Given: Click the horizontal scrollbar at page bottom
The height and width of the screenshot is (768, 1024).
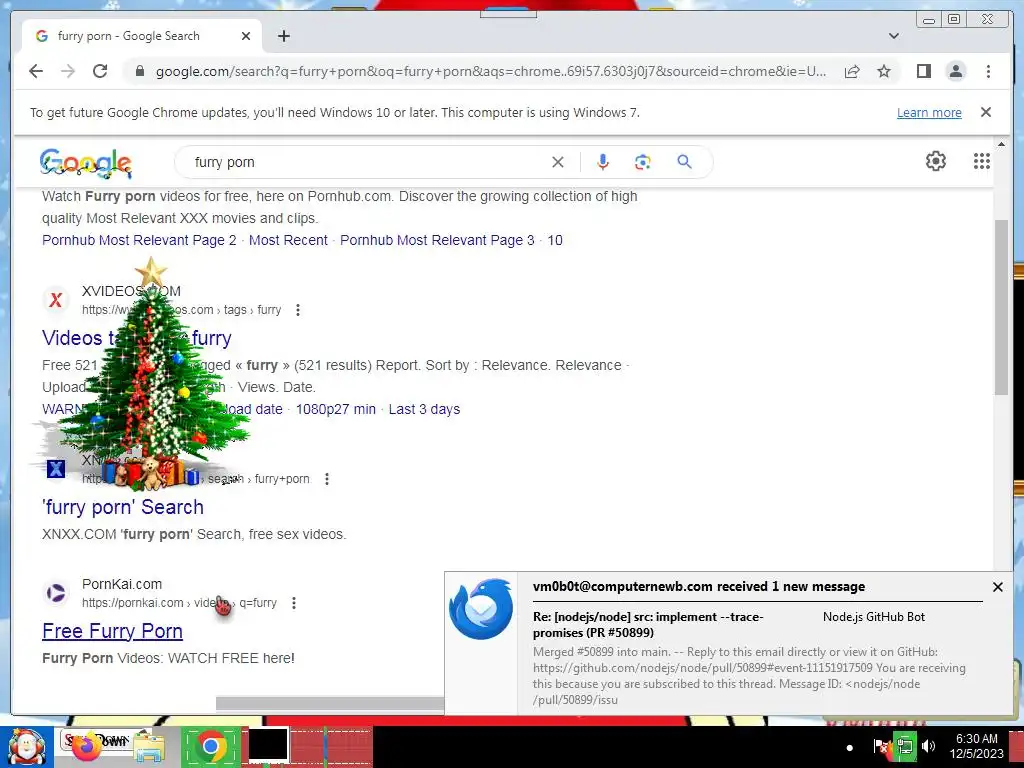Looking at the screenshot, I should pyautogui.click(x=330, y=703).
